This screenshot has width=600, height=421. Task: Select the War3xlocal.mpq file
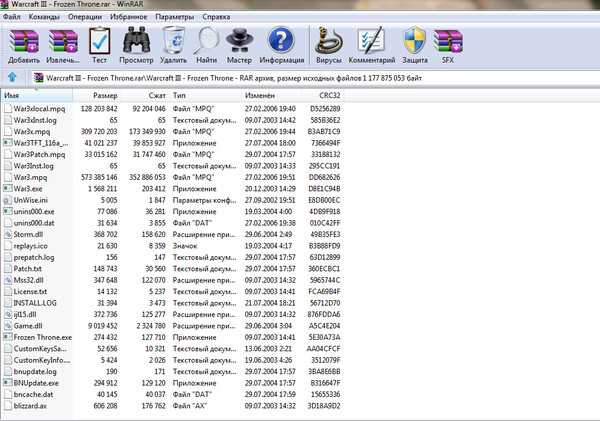(39, 109)
